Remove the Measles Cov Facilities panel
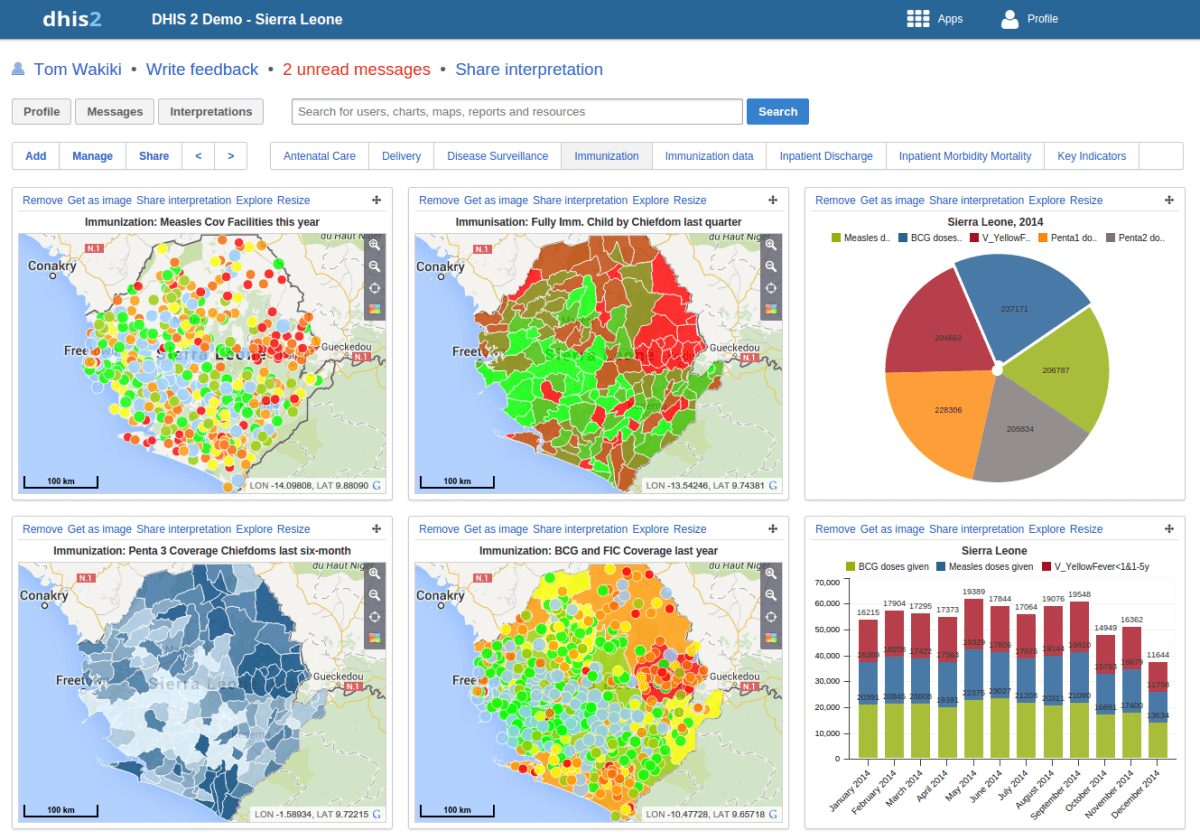 (x=43, y=200)
